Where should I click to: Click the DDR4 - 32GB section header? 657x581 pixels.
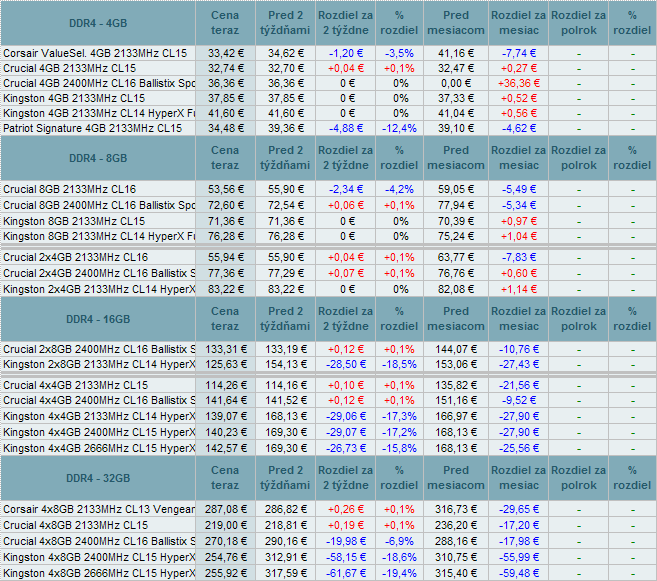click(x=98, y=478)
